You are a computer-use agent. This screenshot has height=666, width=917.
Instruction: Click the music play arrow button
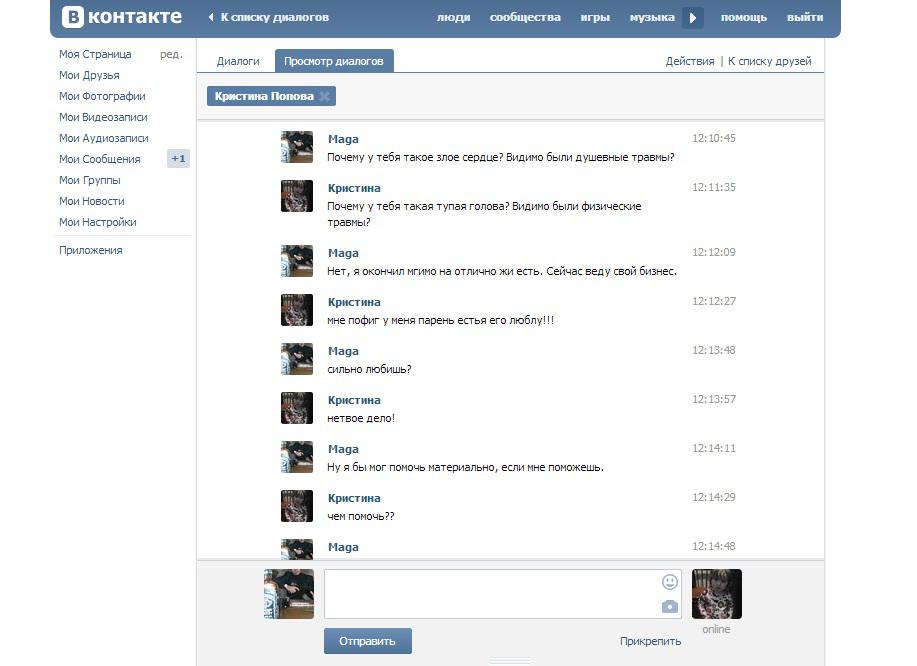[x=693, y=18]
